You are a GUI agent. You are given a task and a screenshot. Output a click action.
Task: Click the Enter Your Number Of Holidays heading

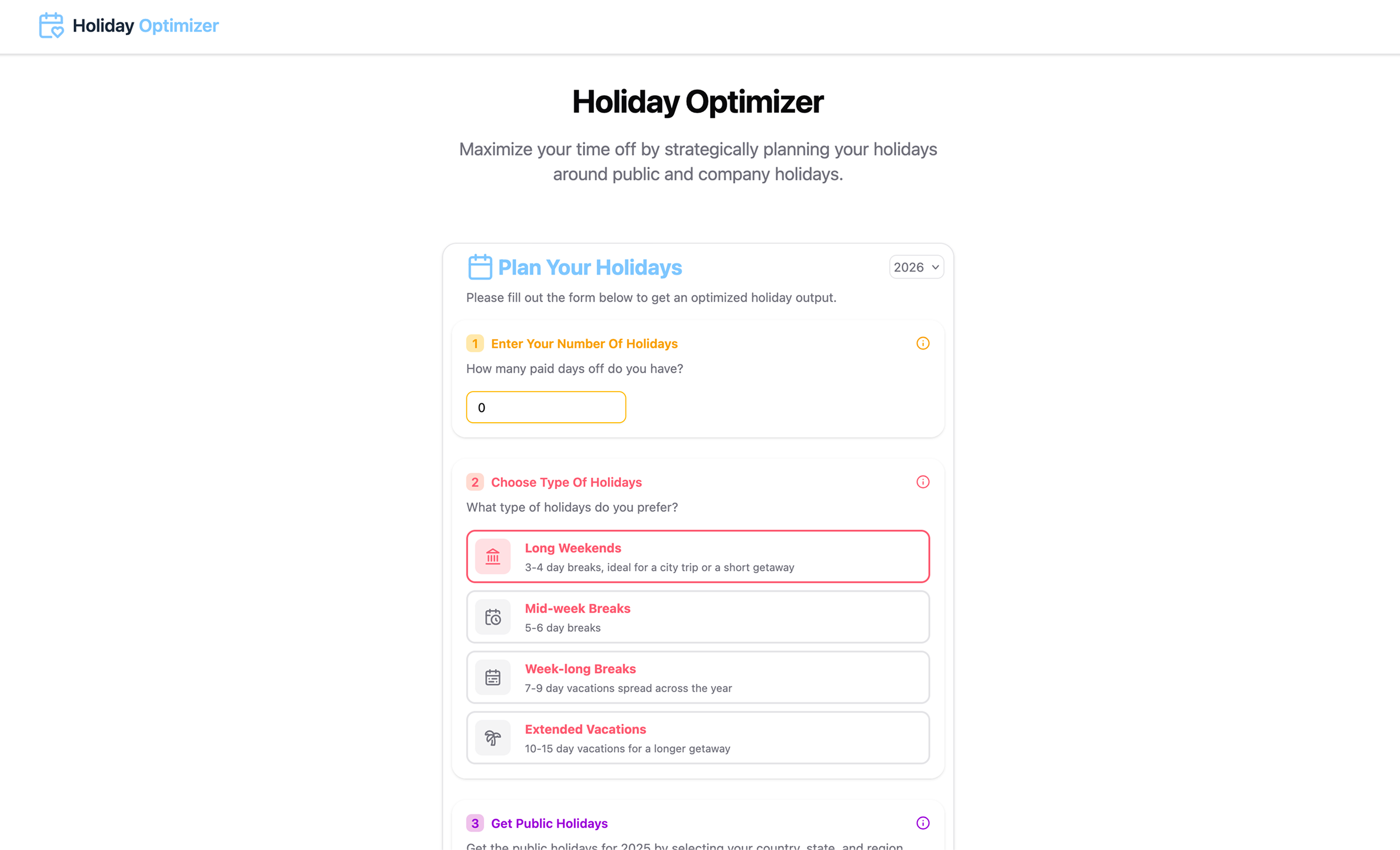coord(583,343)
